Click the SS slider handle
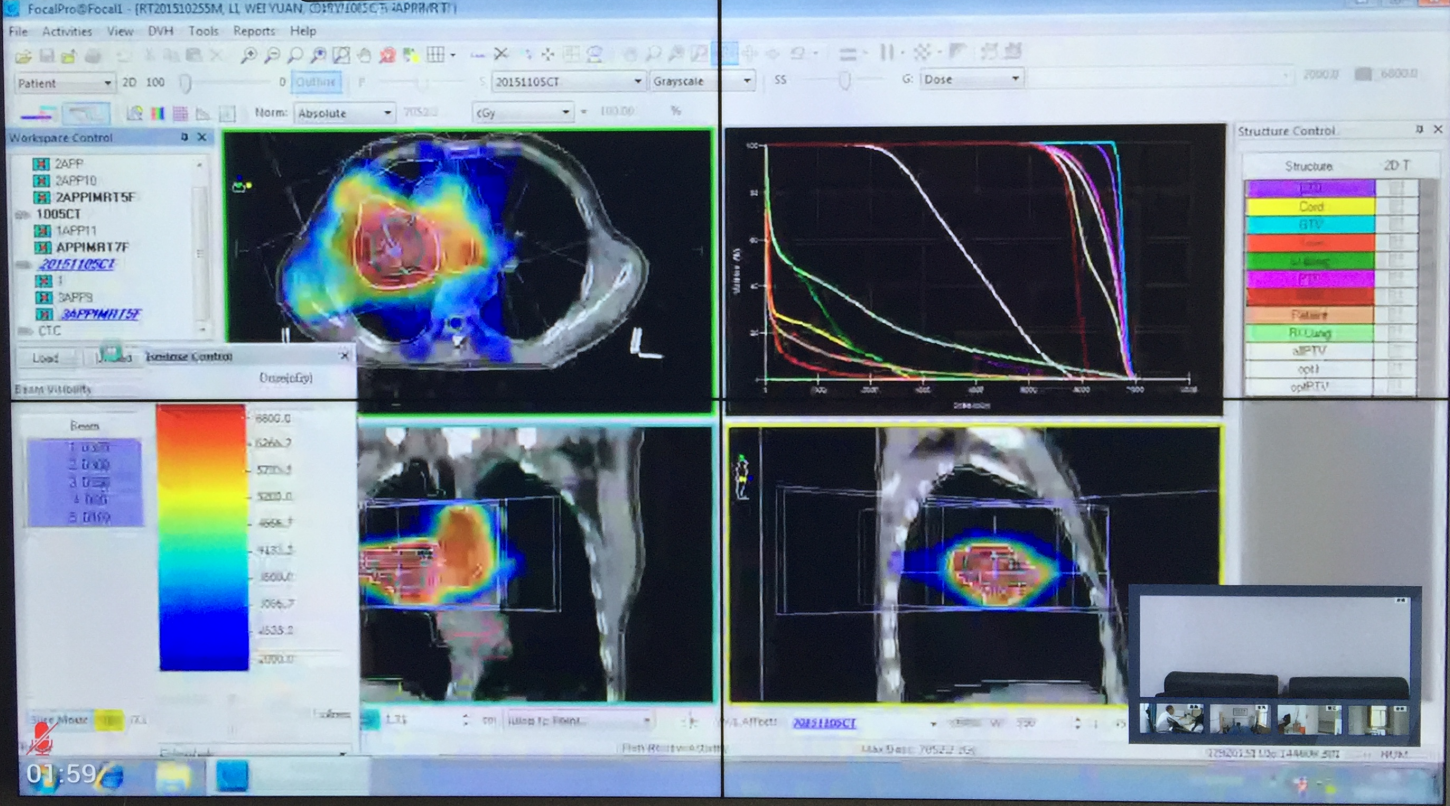This screenshot has height=806, width=1450. 844,80
